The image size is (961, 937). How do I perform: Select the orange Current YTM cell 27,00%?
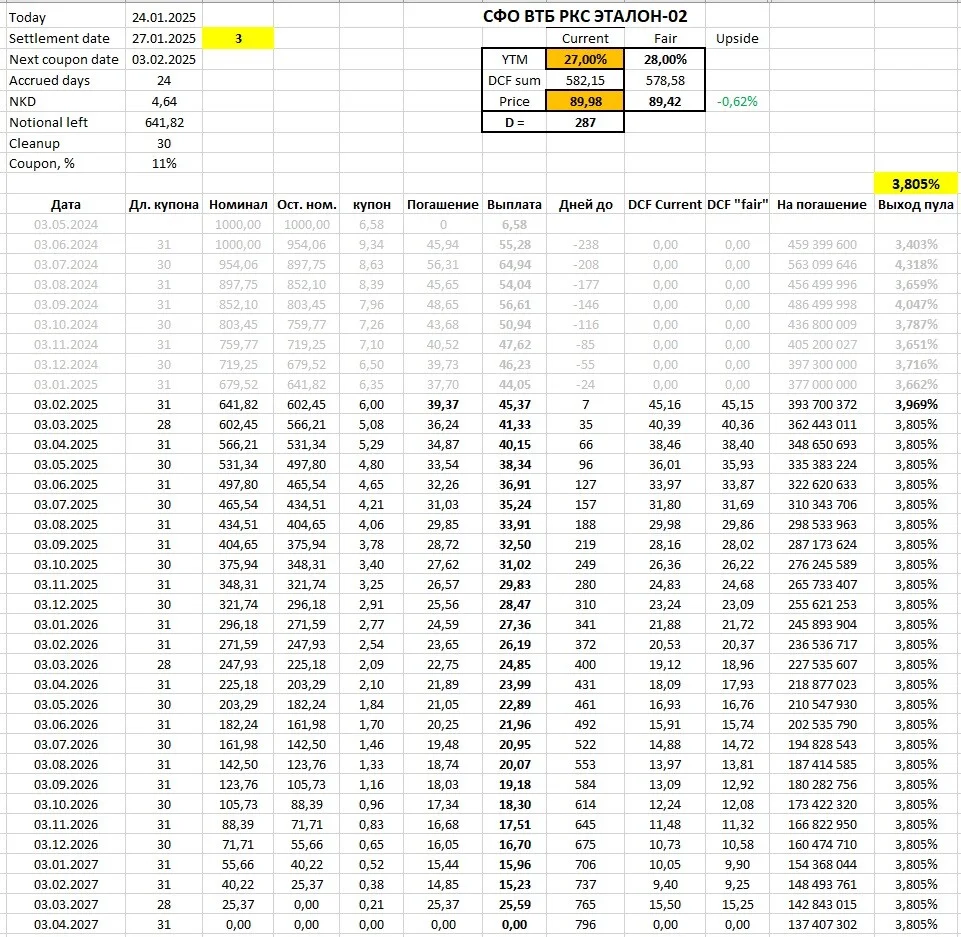585,59
